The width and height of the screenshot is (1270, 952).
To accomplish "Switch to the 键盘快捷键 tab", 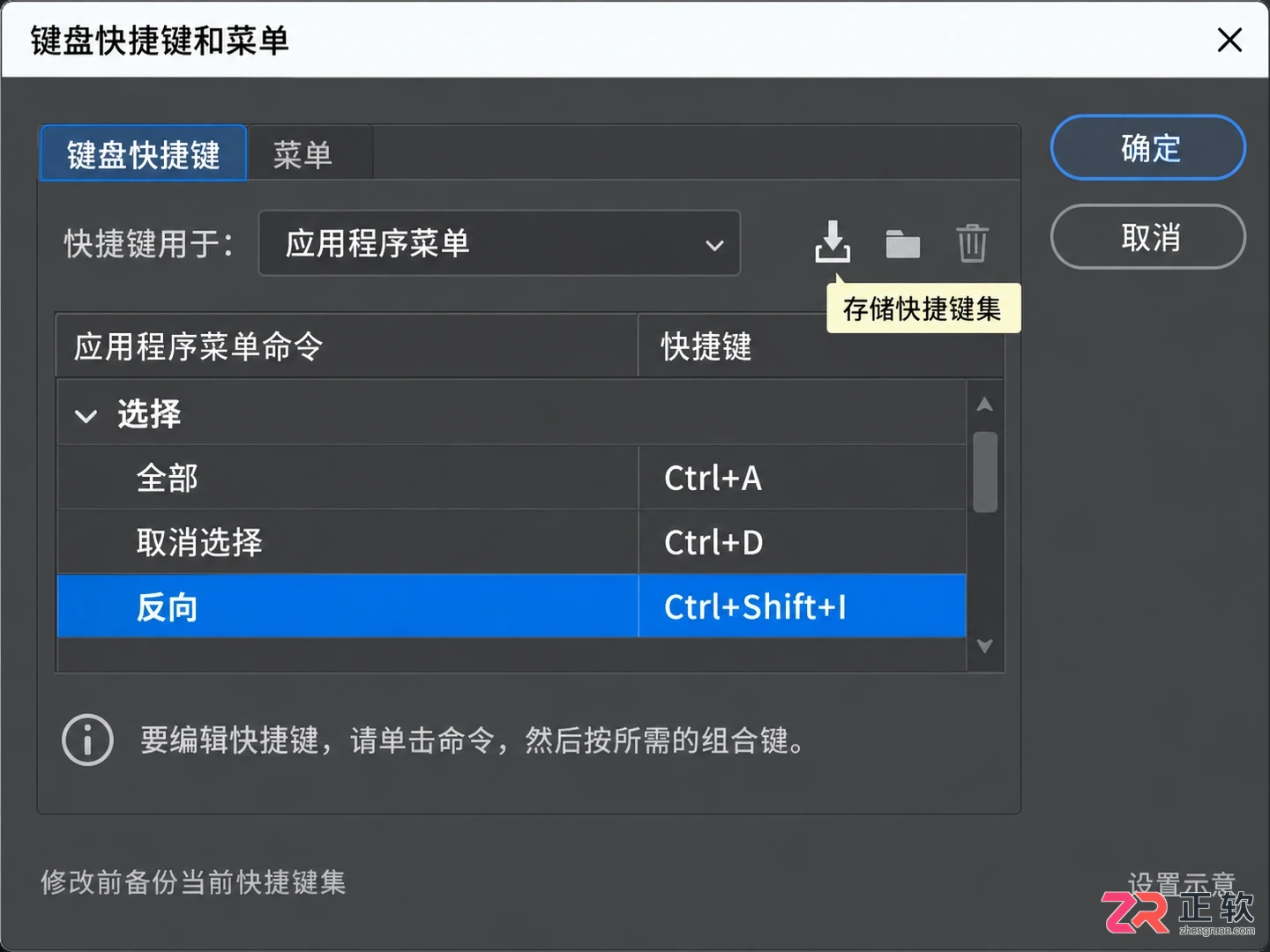I will (144, 154).
